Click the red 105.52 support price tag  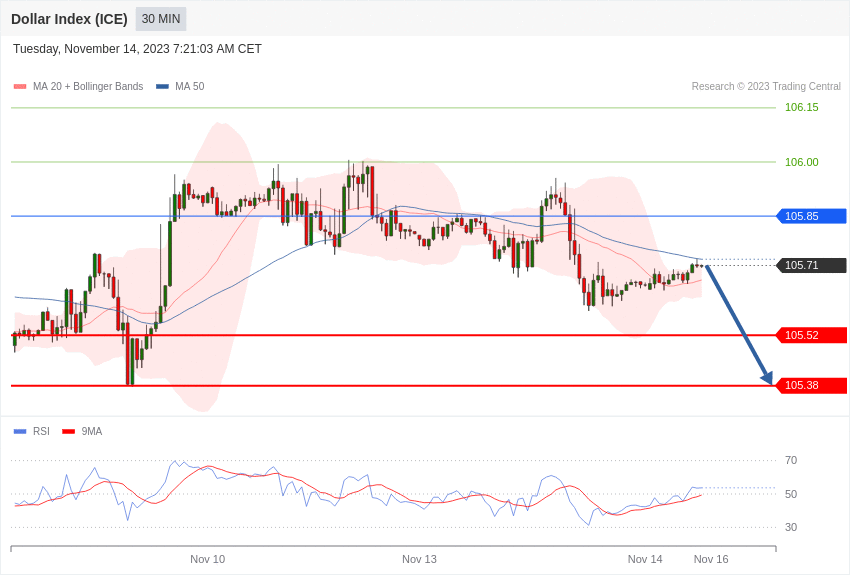coord(812,335)
